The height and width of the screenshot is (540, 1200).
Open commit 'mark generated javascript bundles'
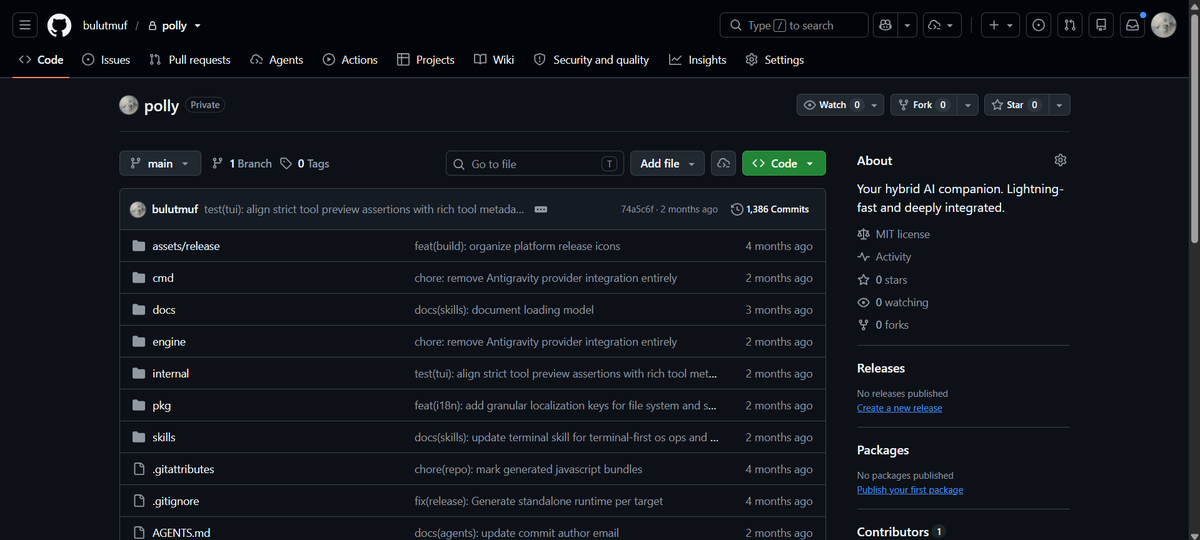(x=528, y=469)
